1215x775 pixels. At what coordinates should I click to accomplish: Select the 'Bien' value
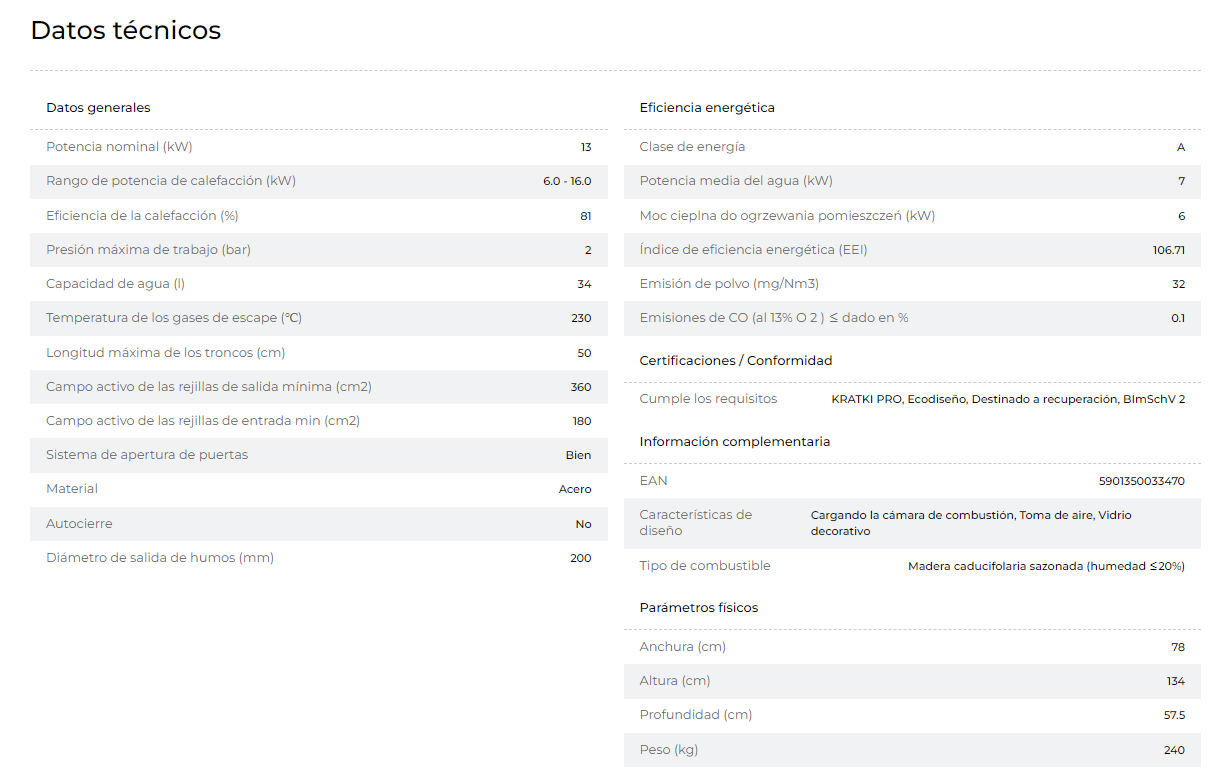(x=579, y=455)
